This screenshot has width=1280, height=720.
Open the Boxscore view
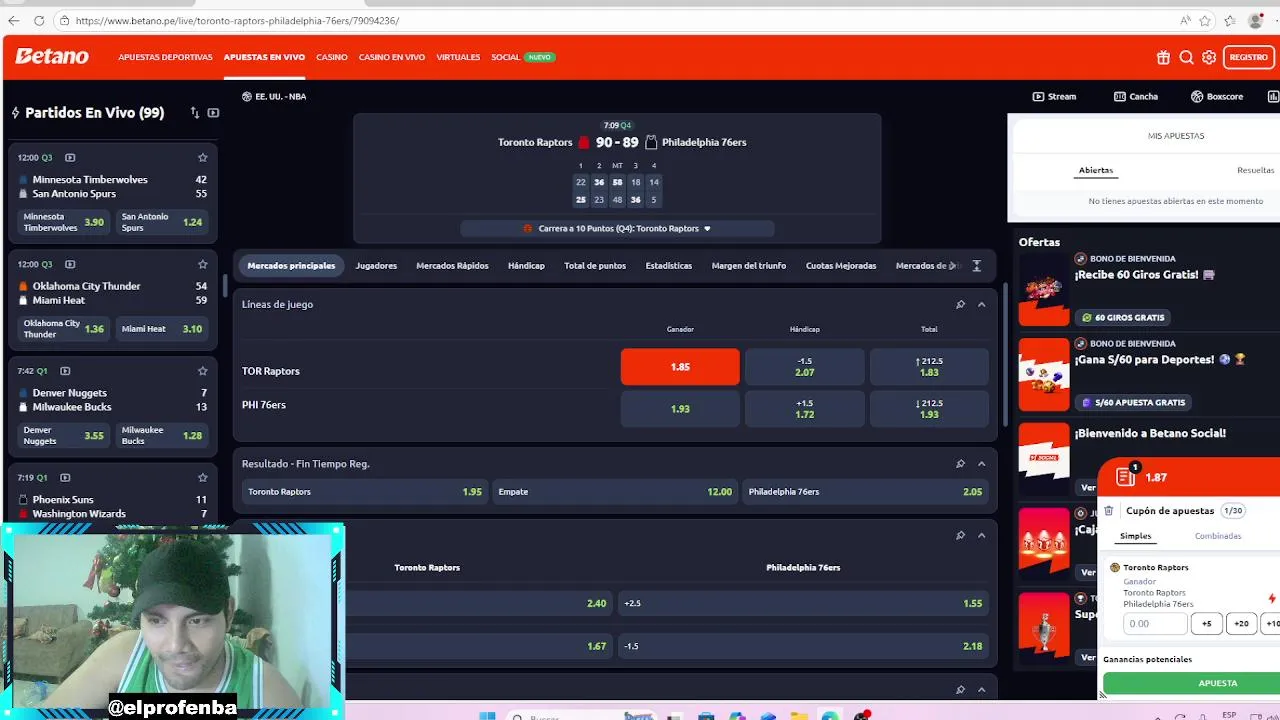pos(1217,96)
